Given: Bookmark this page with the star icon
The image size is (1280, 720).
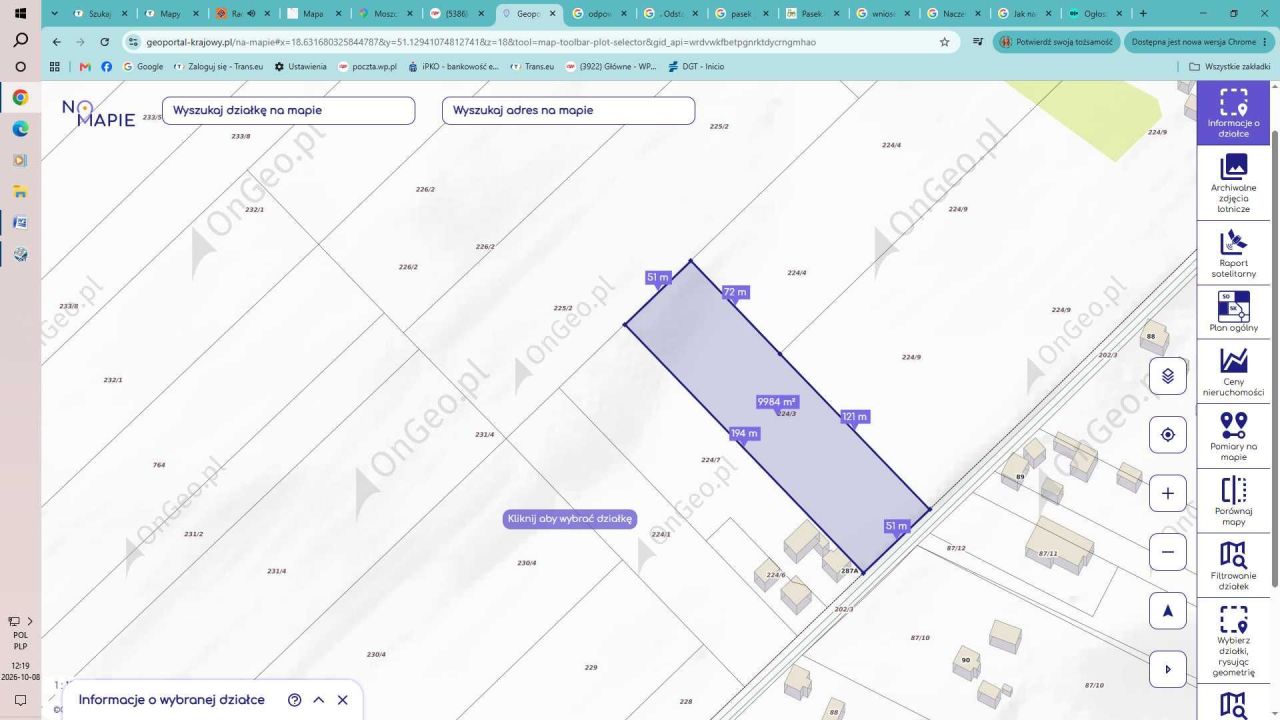Looking at the screenshot, I should pyautogui.click(x=944, y=42).
